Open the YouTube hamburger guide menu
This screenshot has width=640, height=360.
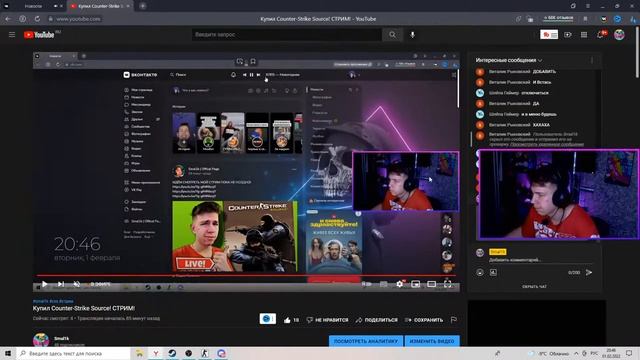(12, 35)
